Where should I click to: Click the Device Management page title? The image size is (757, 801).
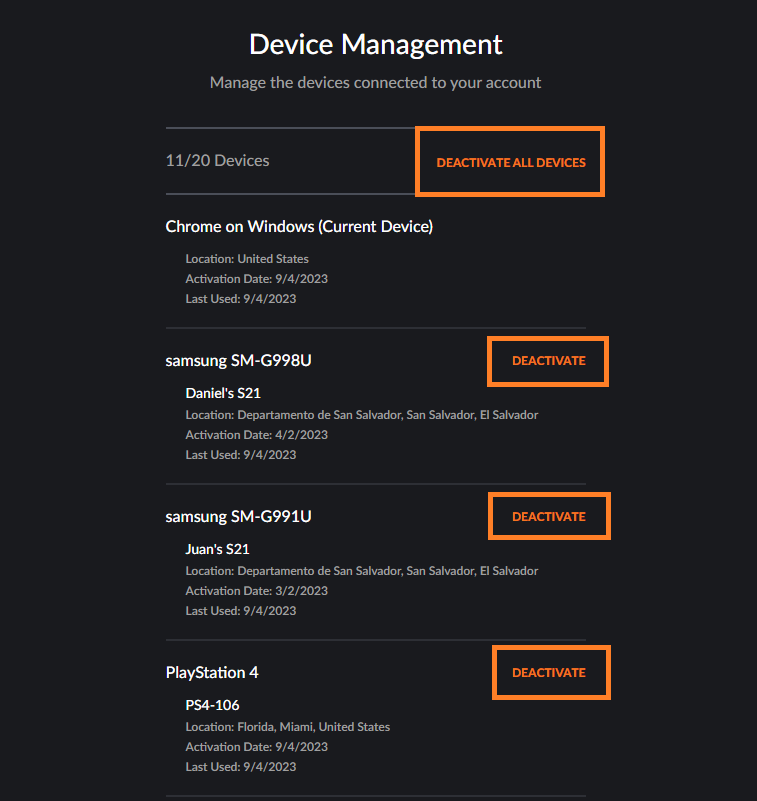[x=375, y=44]
